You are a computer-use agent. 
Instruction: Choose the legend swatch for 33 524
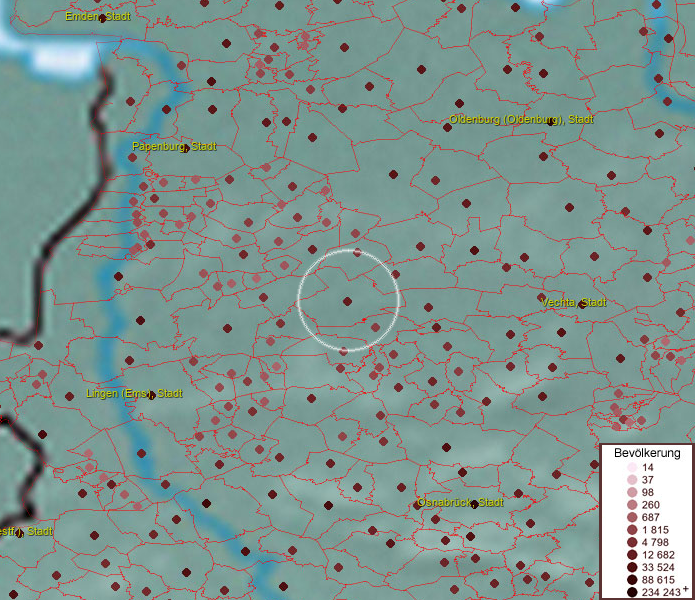tap(632, 567)
